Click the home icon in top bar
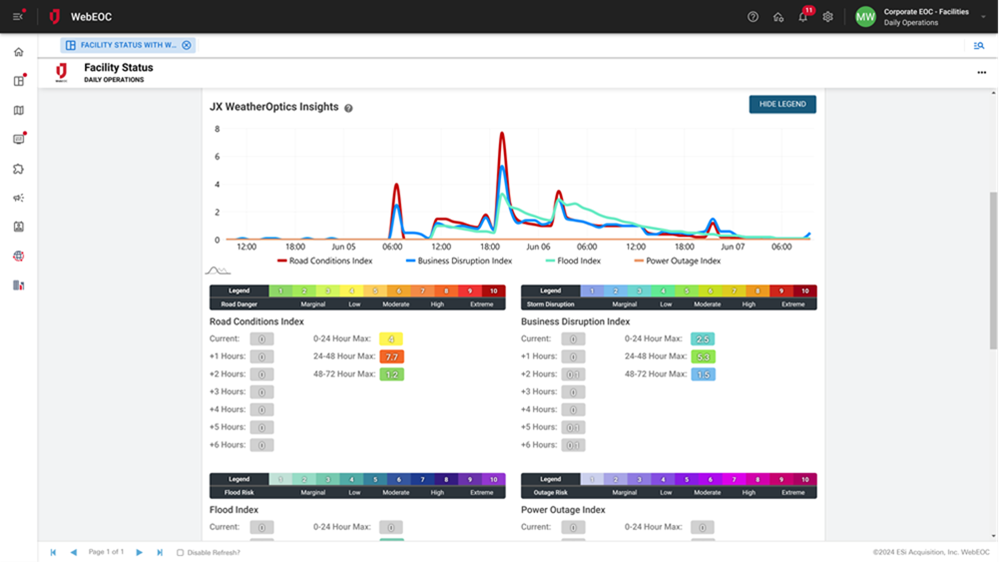 coord(778,17)
